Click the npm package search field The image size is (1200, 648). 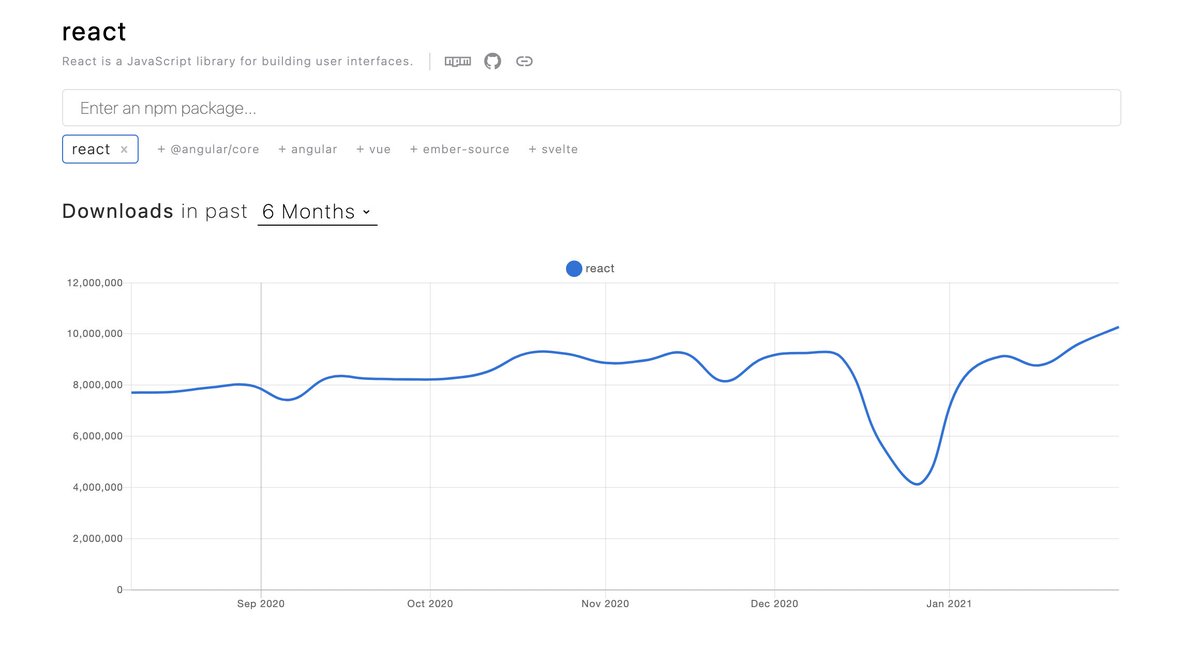pyautogui.click(x=591, y=108)
